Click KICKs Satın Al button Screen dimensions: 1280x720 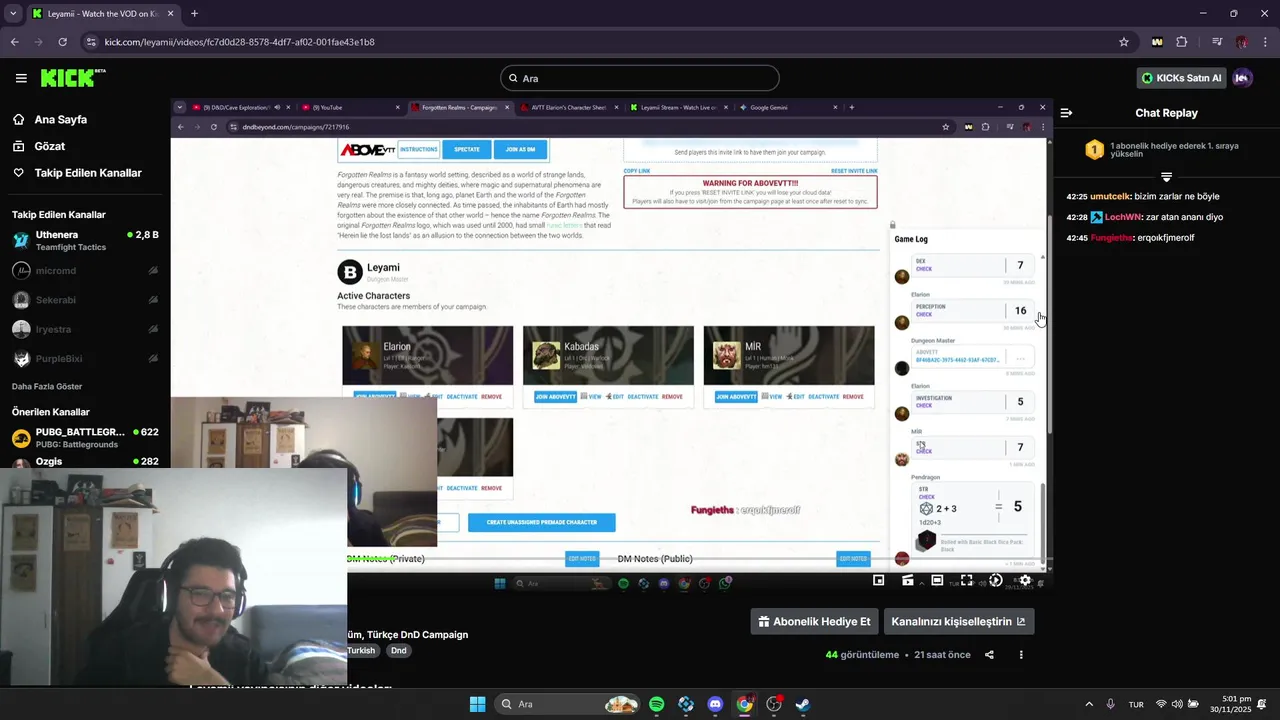(x=1182, y=78)
